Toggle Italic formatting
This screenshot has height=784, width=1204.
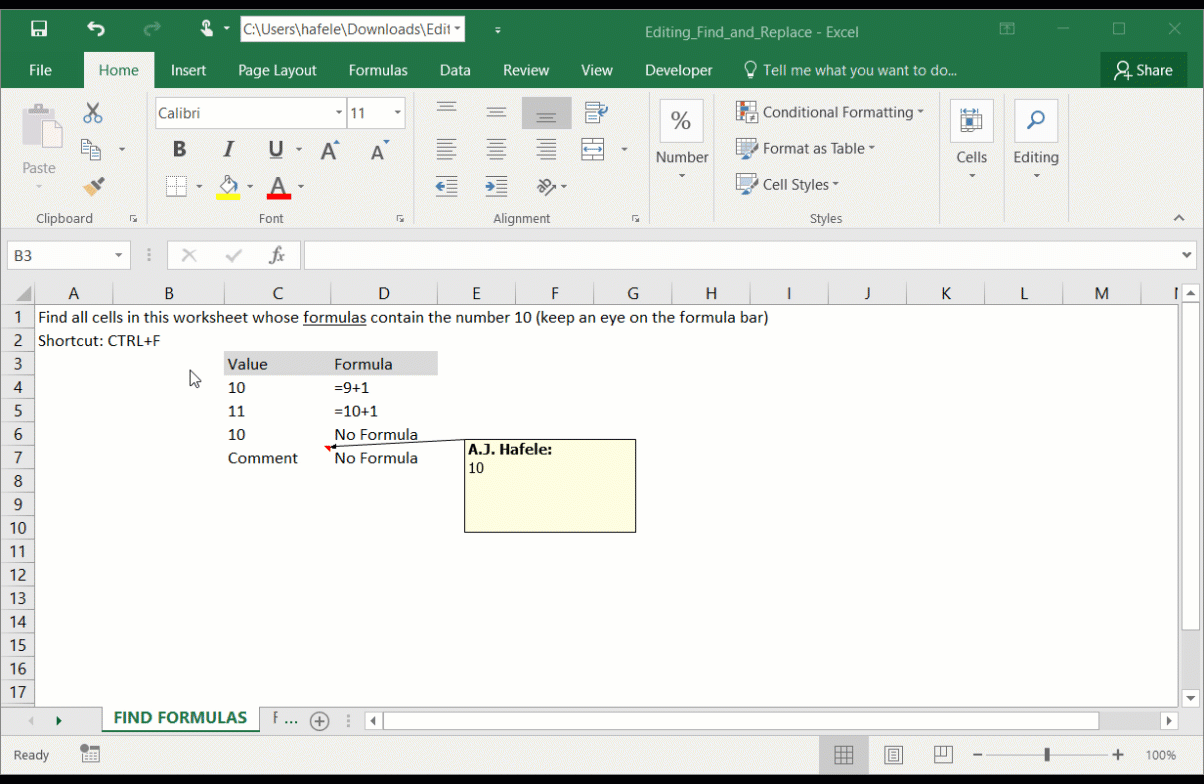pos(228,150)
